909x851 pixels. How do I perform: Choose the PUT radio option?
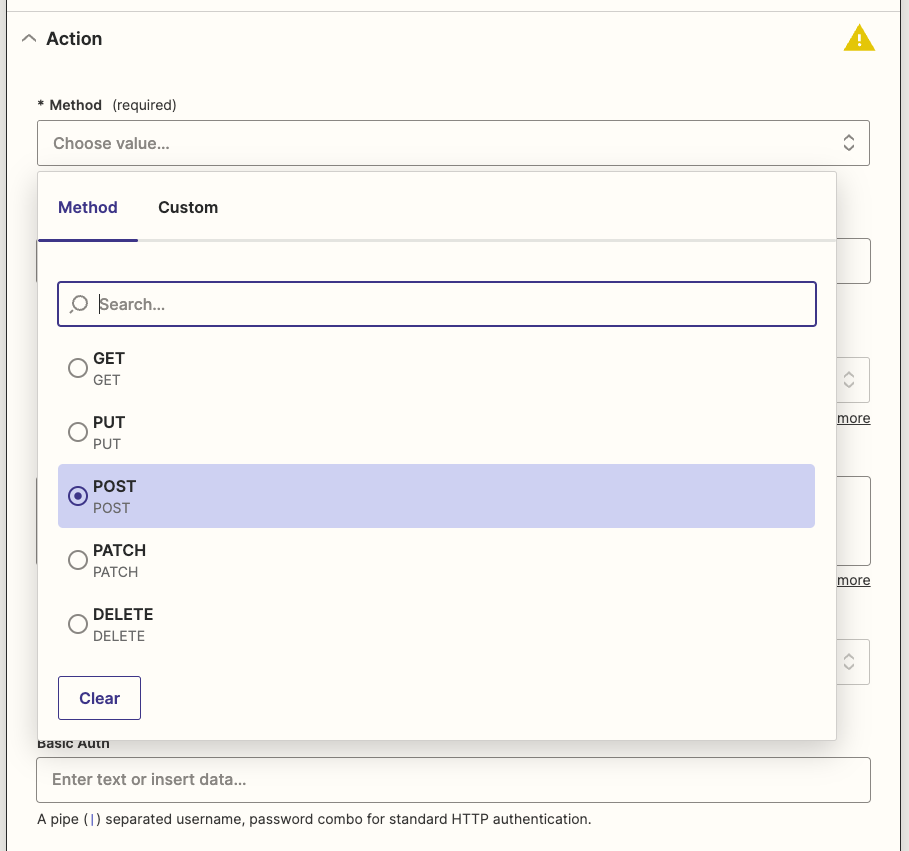(78, 432)
